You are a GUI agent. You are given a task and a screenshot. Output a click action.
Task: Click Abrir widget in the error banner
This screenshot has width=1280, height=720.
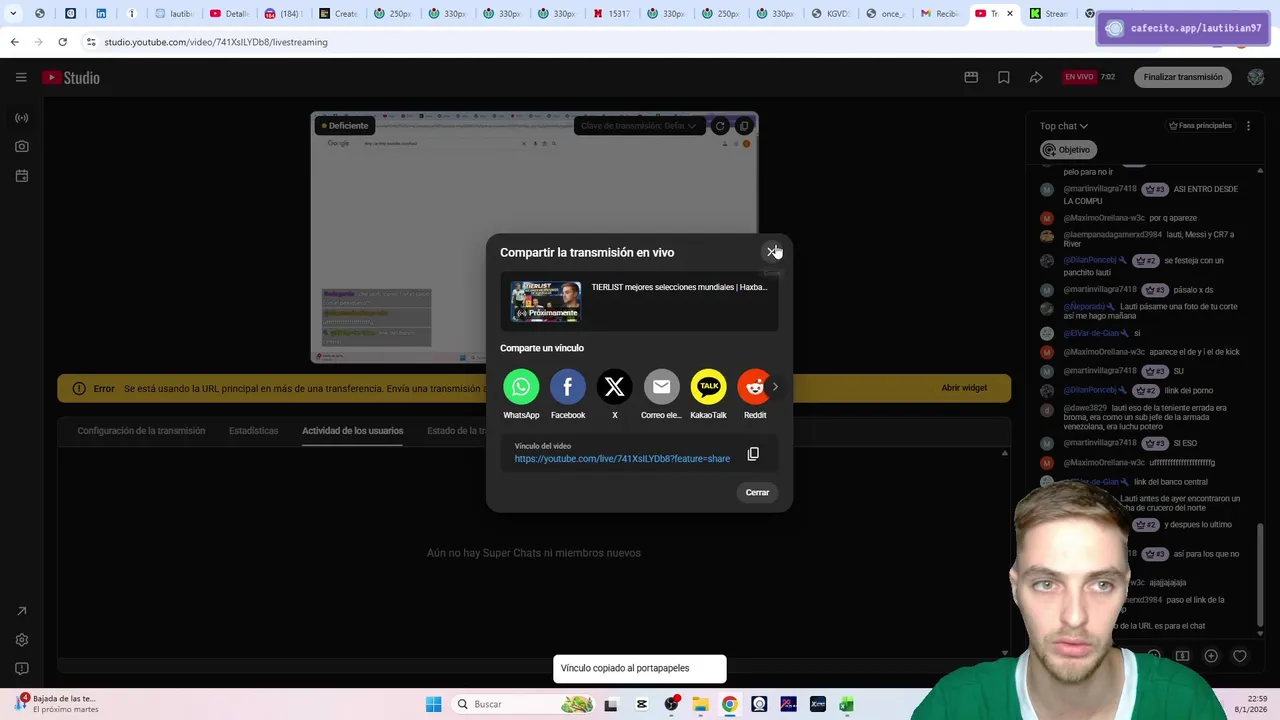pos(964,388)
